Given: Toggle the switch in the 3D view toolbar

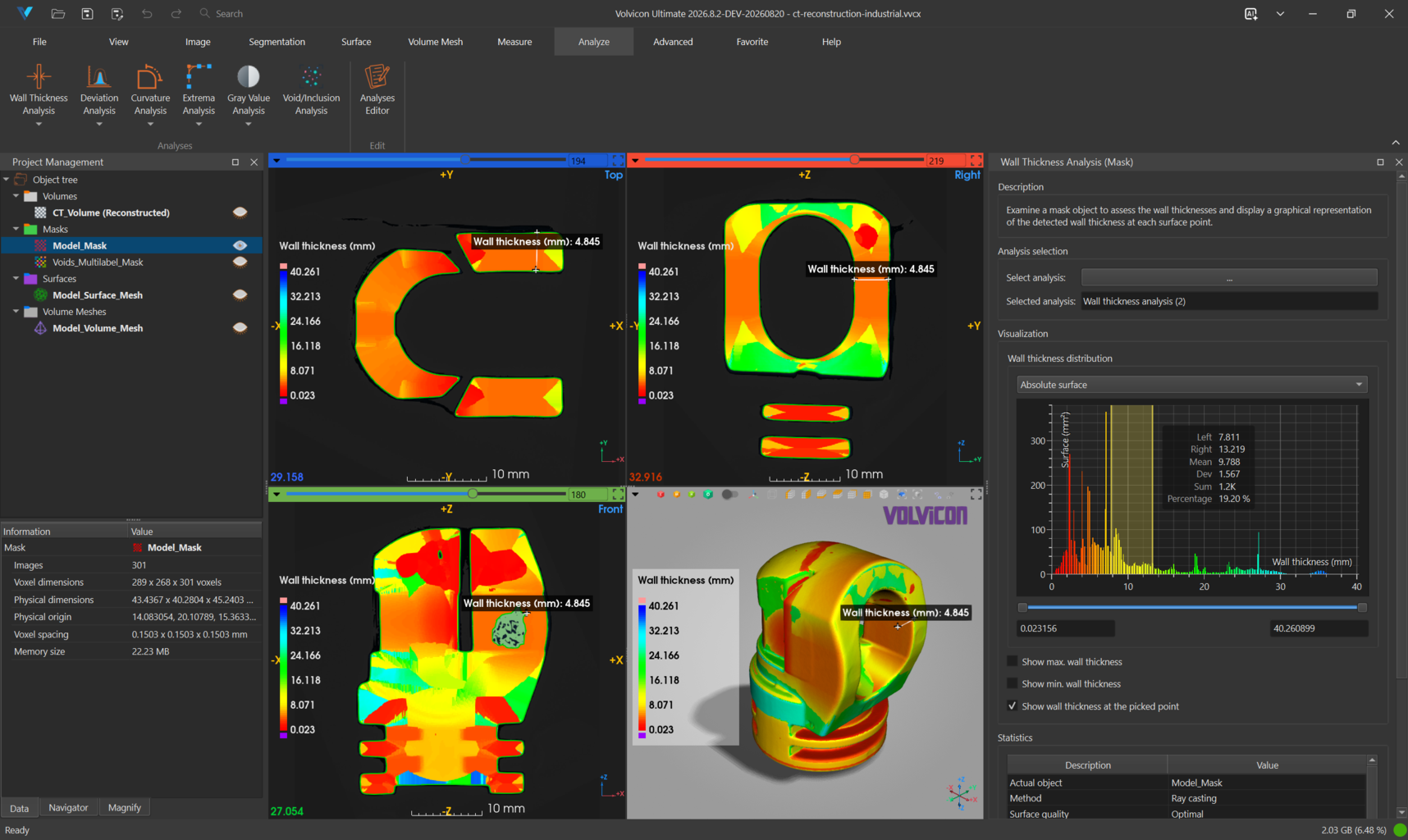Looking at the screenshot, I should pyautogui.click(x=729, y=495).
